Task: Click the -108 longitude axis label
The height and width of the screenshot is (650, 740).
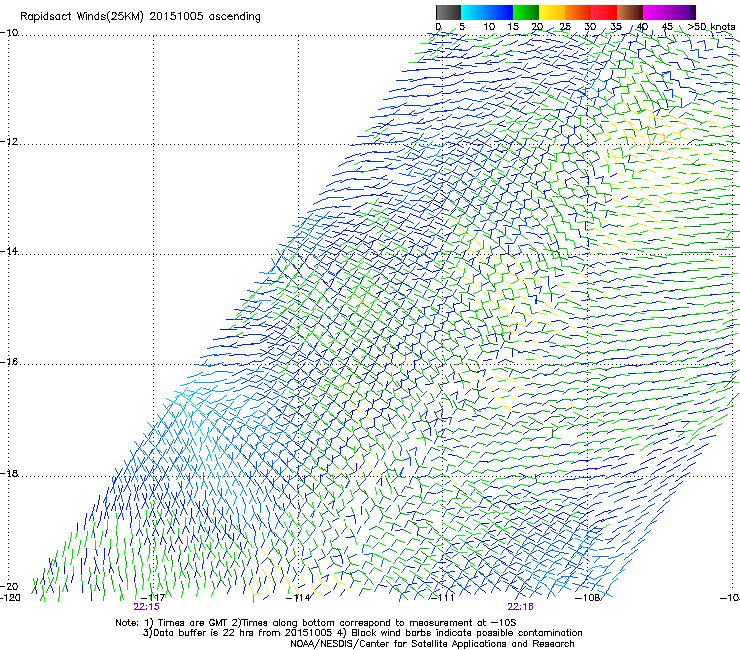Action: click(588, 598)
